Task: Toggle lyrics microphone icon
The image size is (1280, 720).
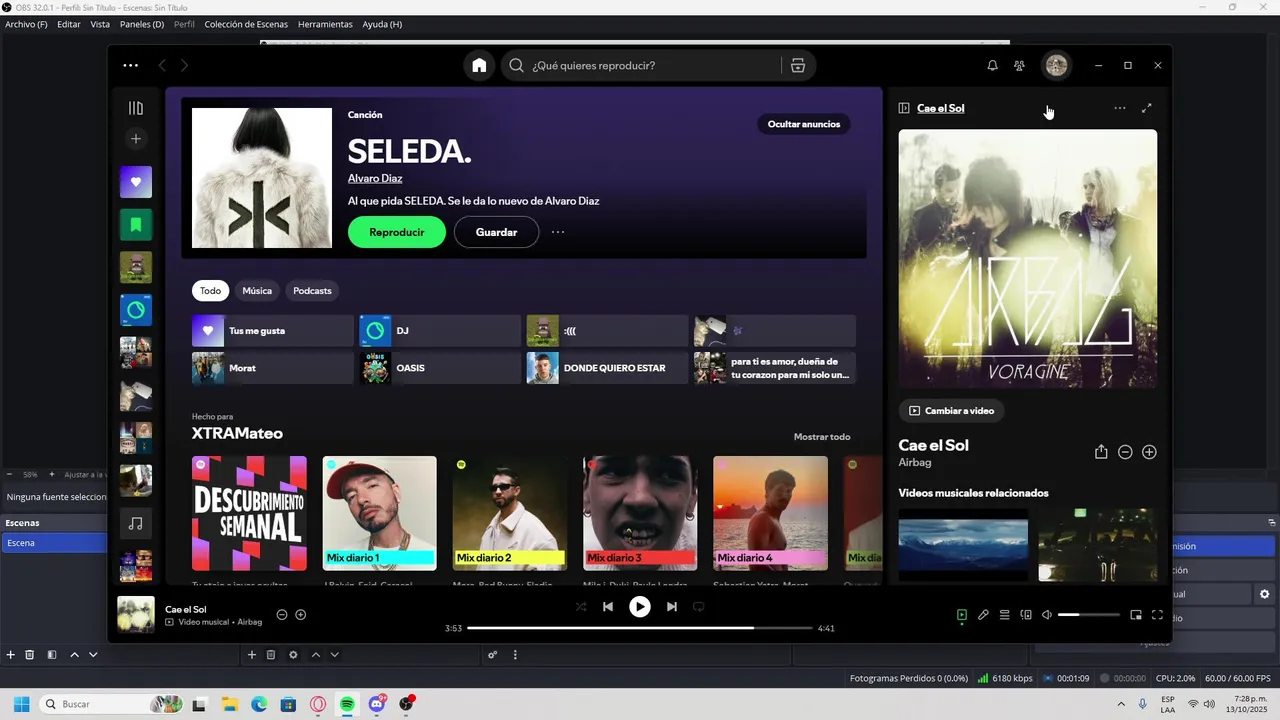Action: point(983,615)
